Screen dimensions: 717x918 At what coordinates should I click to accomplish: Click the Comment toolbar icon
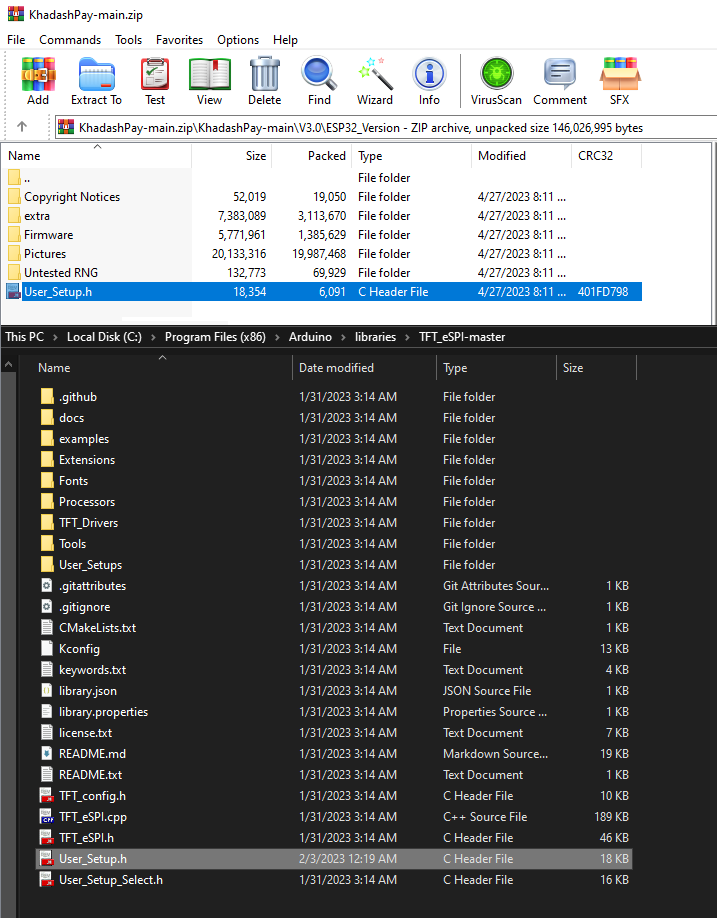tap(560, 74)
